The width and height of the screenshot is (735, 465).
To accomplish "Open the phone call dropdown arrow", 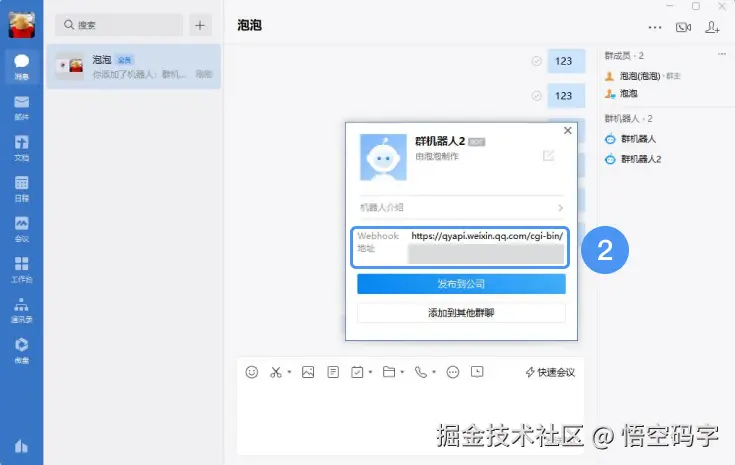I will pos(434,372).
